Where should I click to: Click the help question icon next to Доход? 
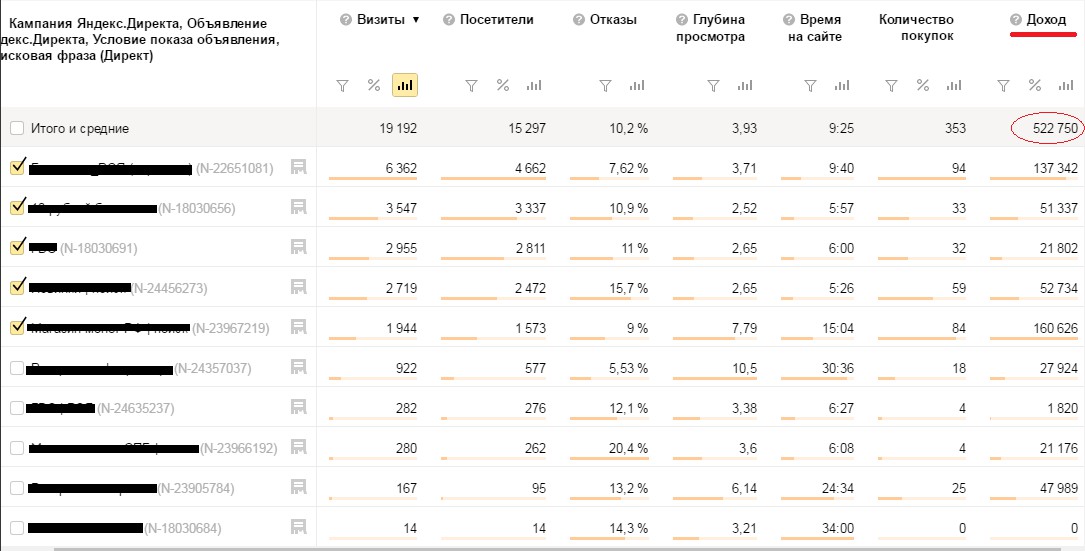pos(1015,20)
